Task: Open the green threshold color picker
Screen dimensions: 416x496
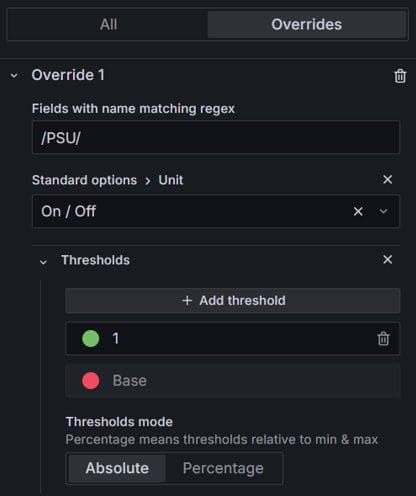Action: coord(91,339)
